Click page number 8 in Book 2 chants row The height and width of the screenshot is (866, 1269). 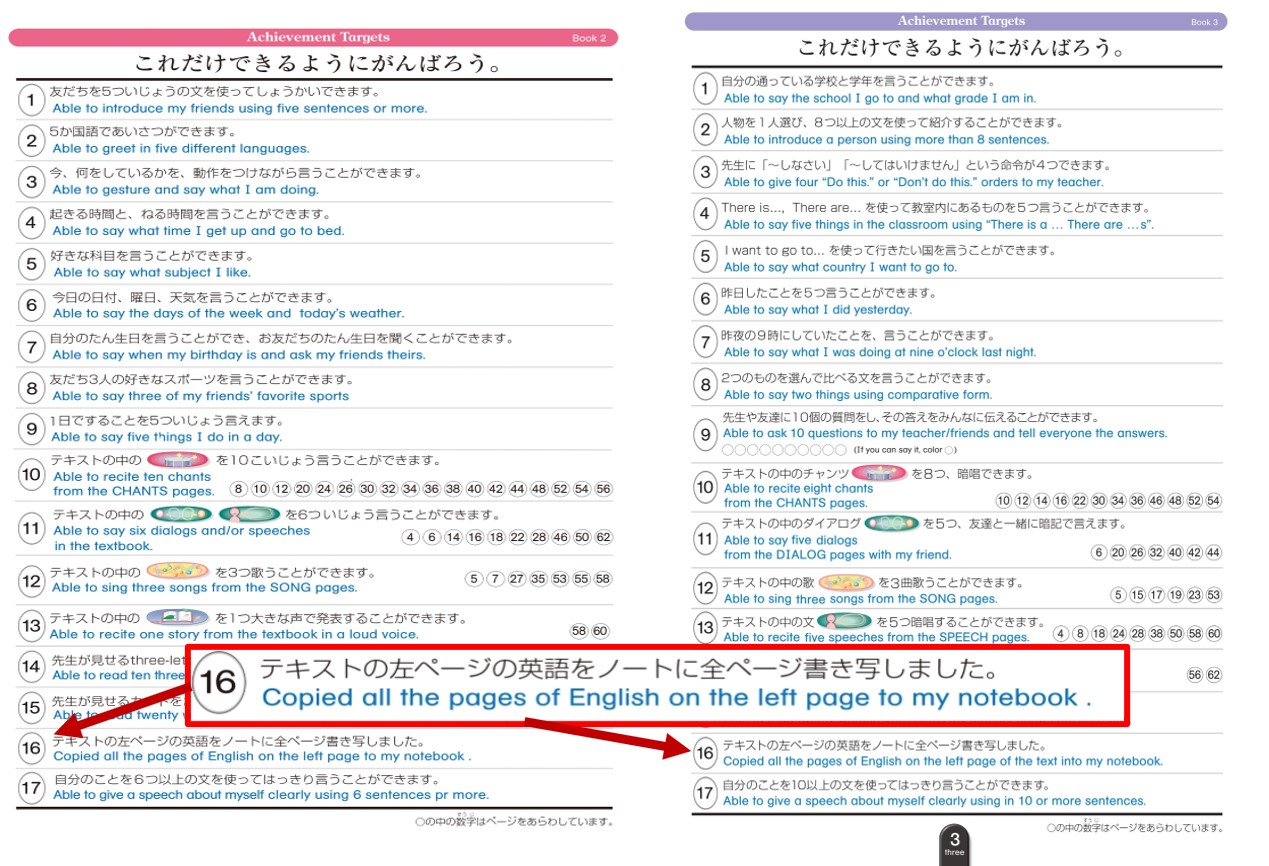click(x=238, y=489)
